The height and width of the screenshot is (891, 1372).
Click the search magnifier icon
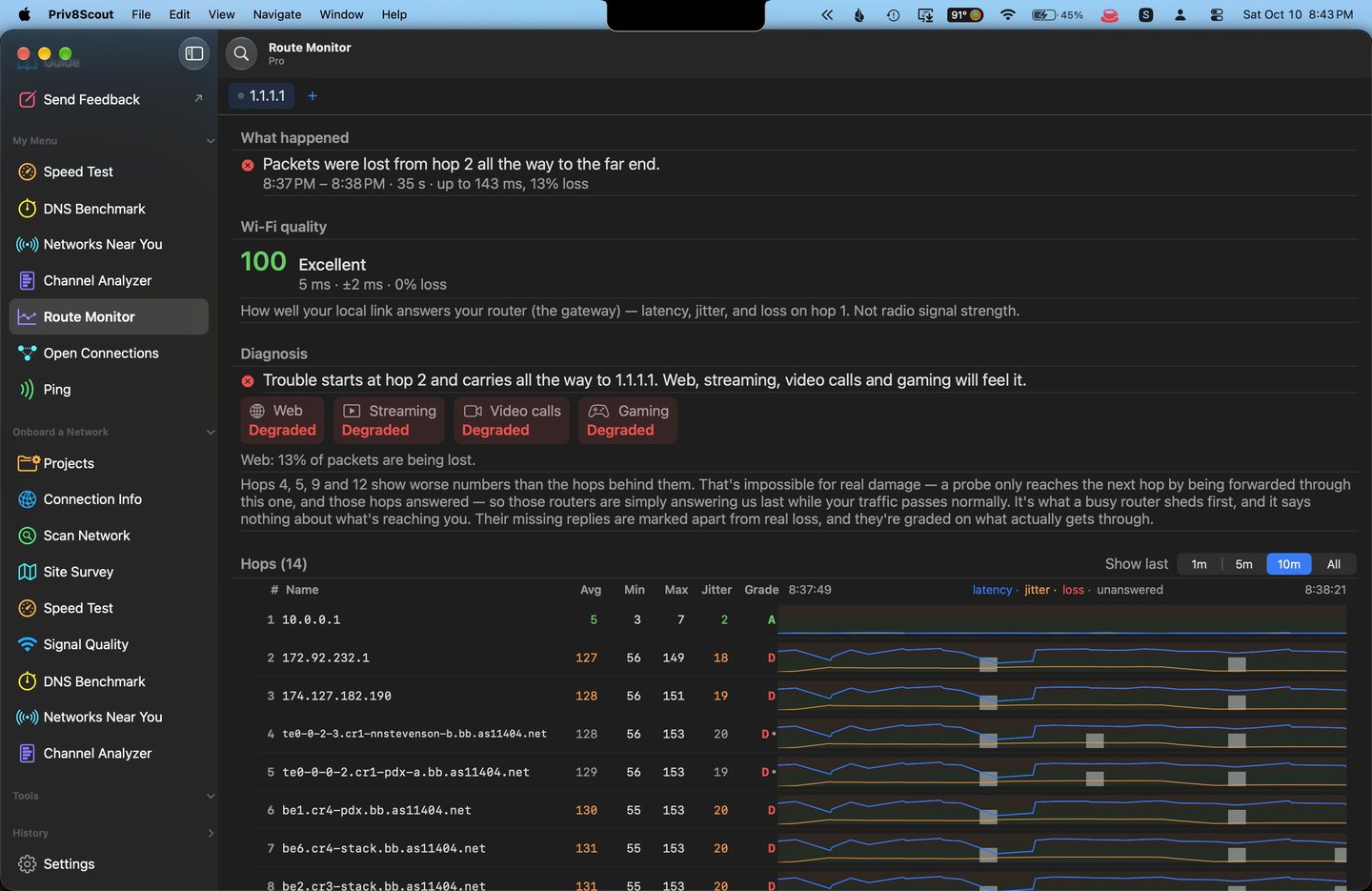(242, 53)
